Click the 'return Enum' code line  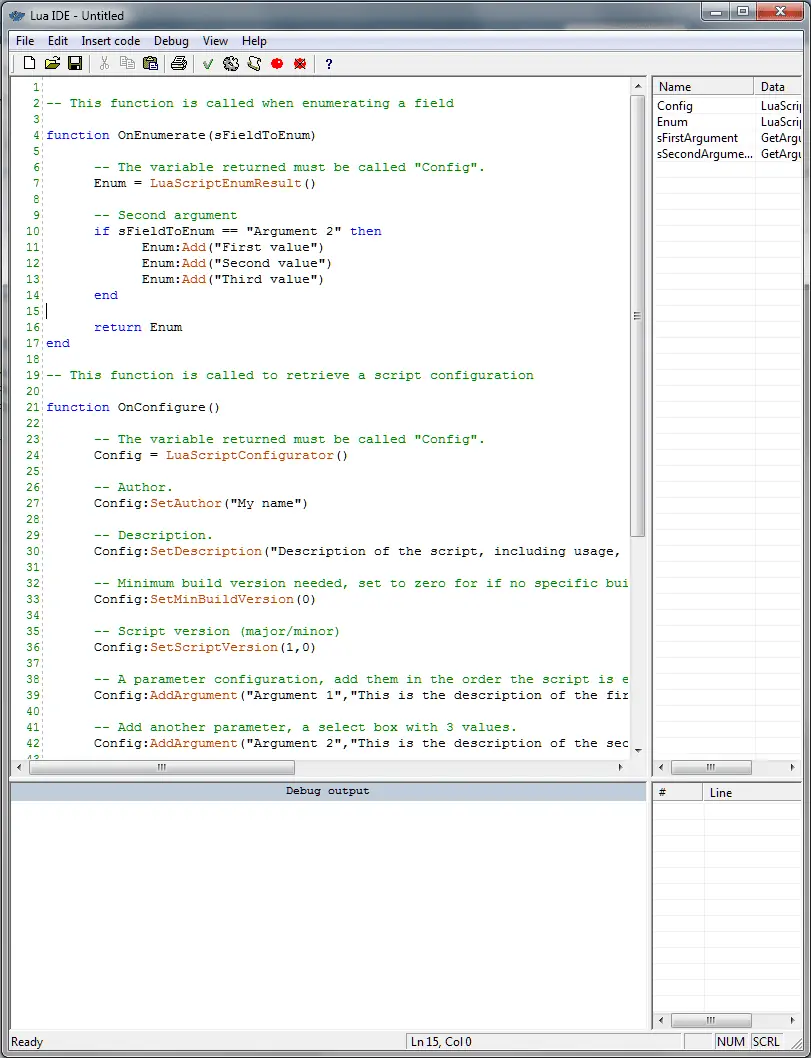[138, 327]
